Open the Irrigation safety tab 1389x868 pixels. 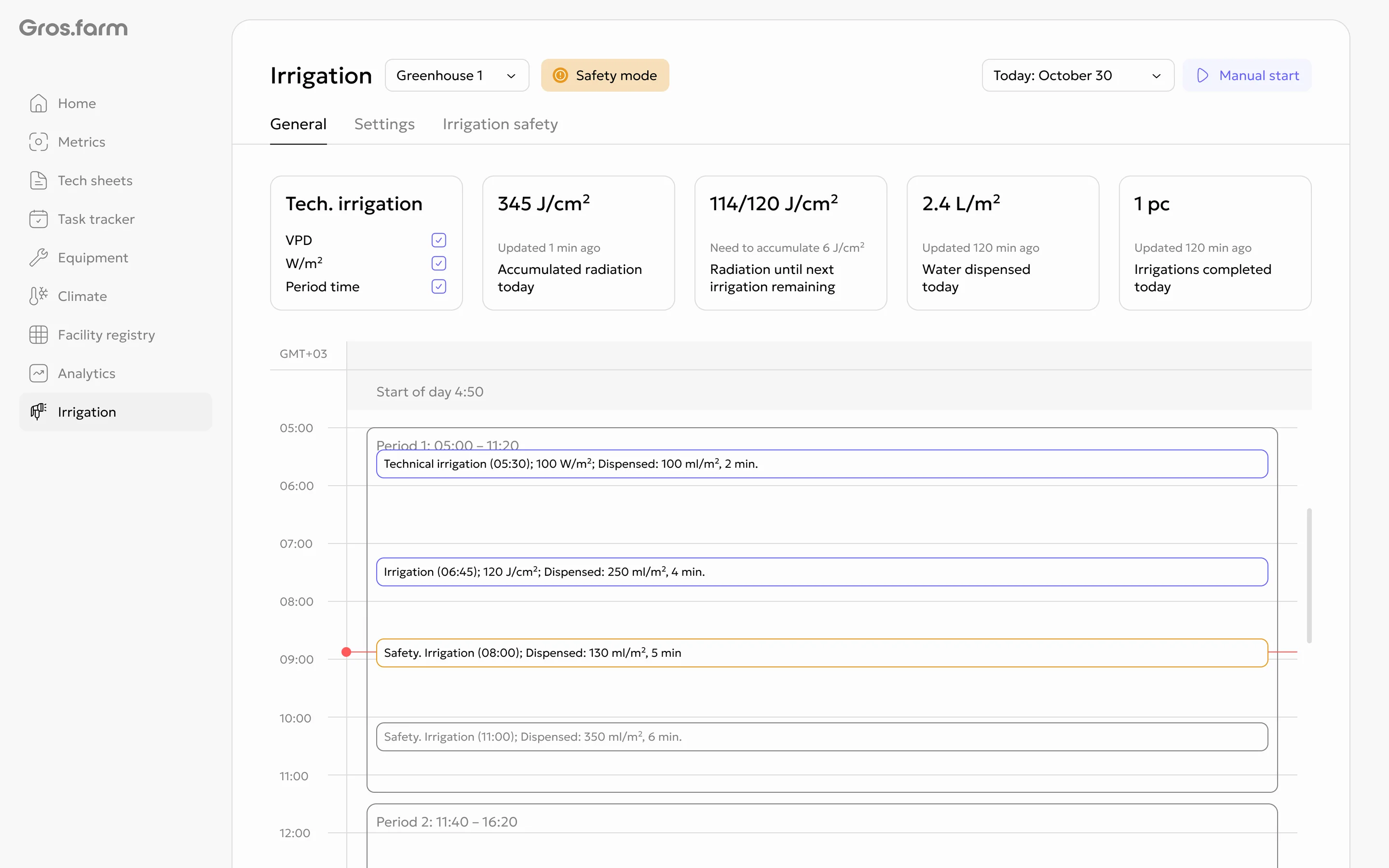point(500,124)
